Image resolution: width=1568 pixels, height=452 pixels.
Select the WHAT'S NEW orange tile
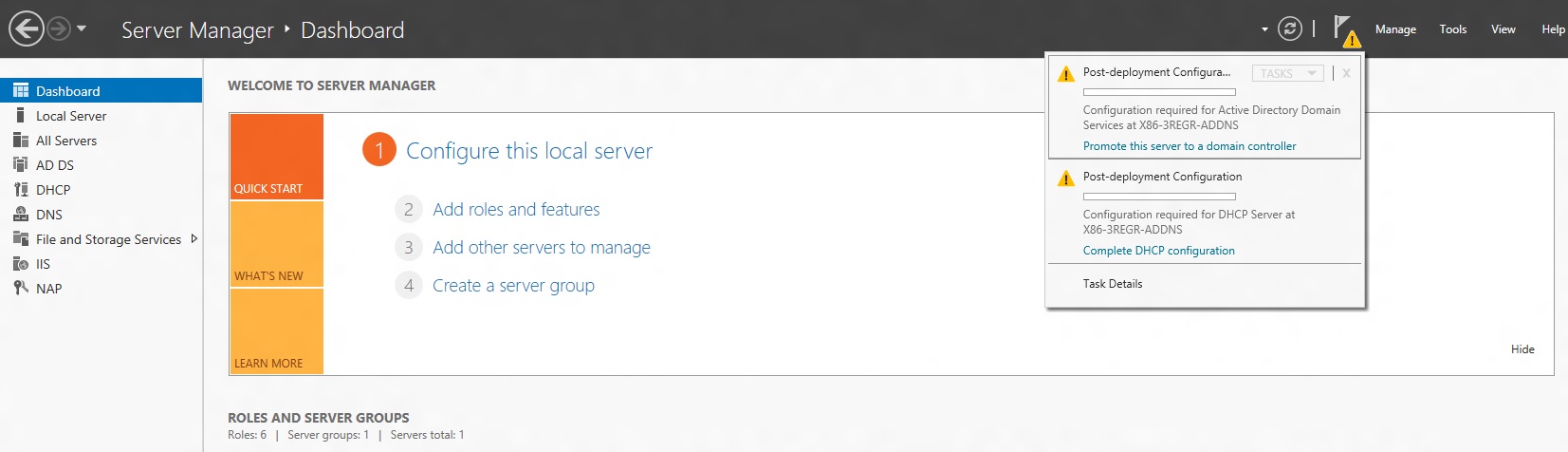coord(276,244)
